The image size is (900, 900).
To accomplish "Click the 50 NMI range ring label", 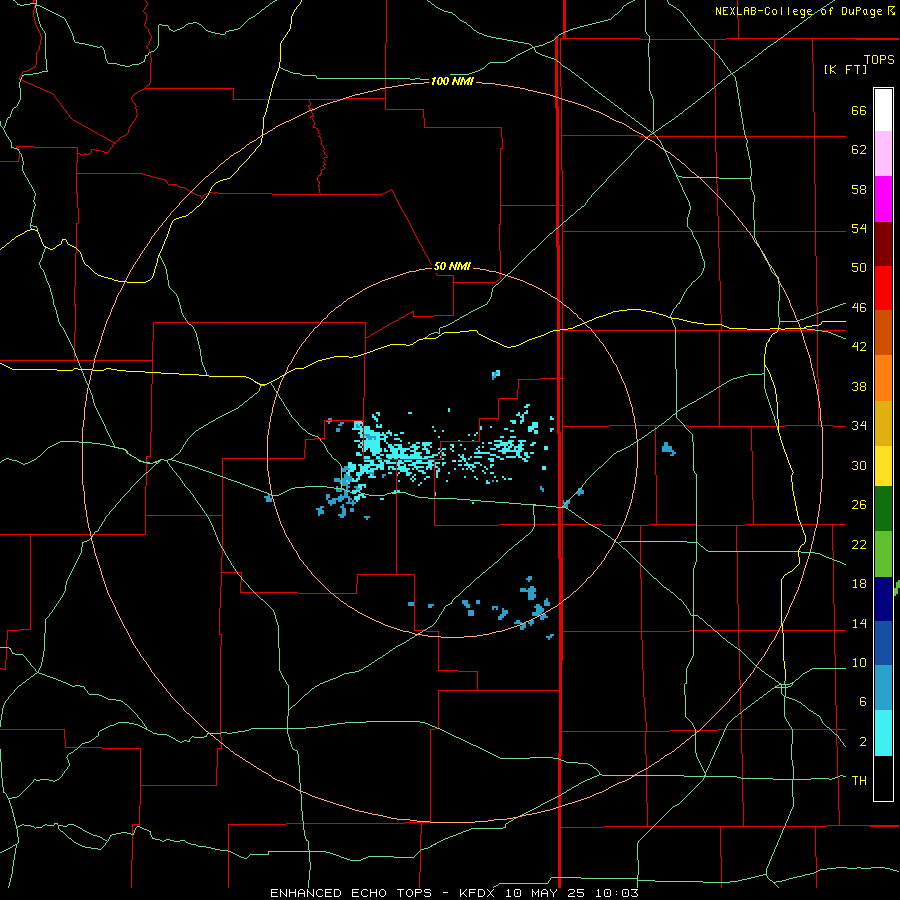I will tap(452, 266).
